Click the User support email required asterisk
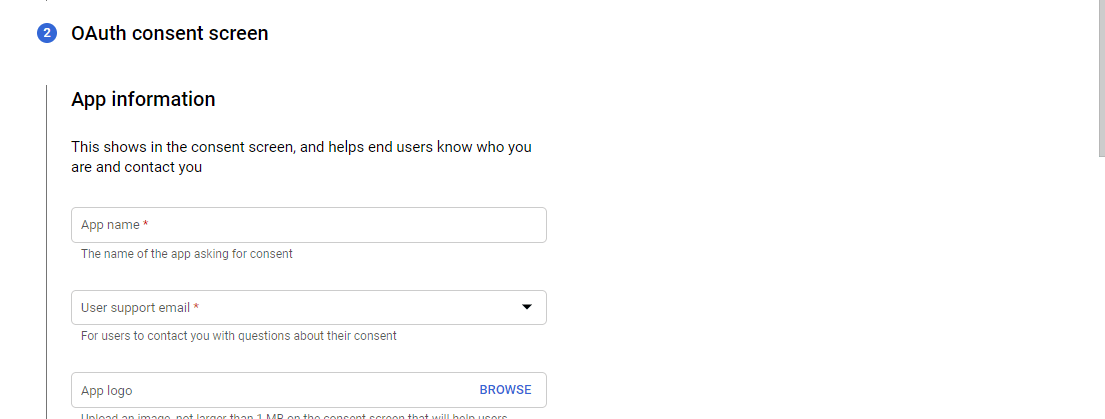The image size is (1105, 419). click(x=196, y=307)
